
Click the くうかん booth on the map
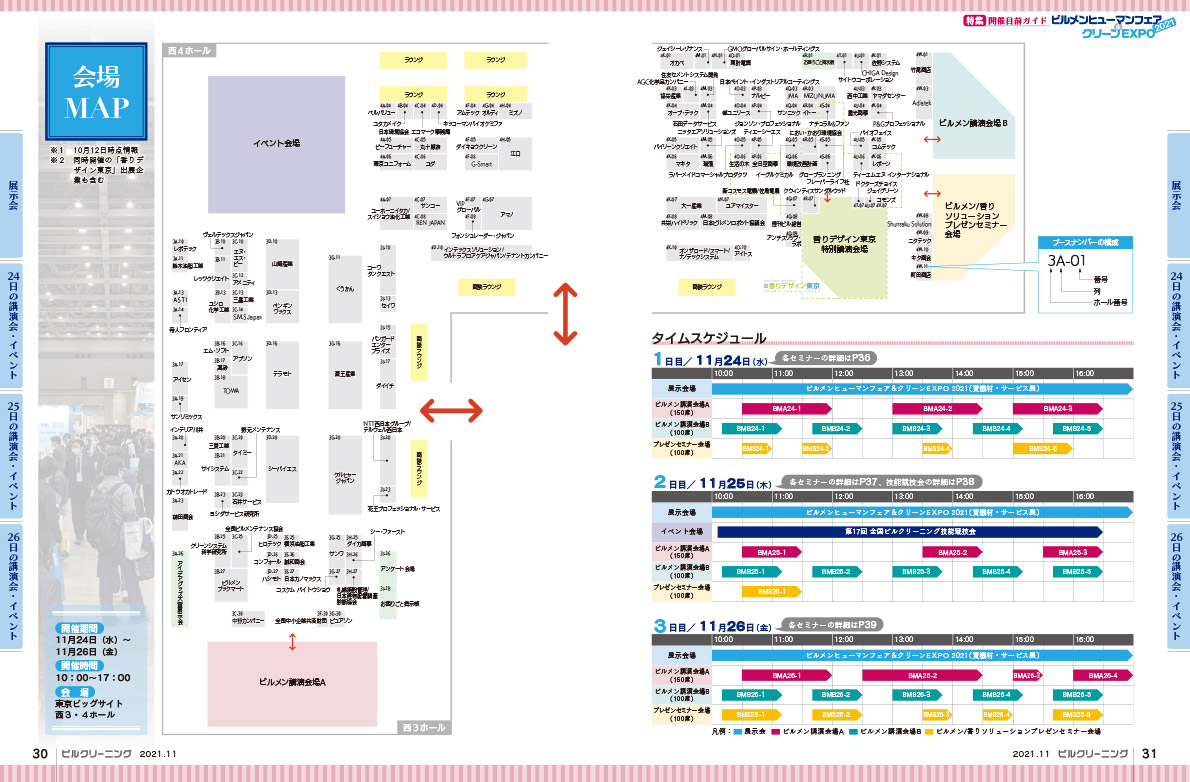click(345, 289)
